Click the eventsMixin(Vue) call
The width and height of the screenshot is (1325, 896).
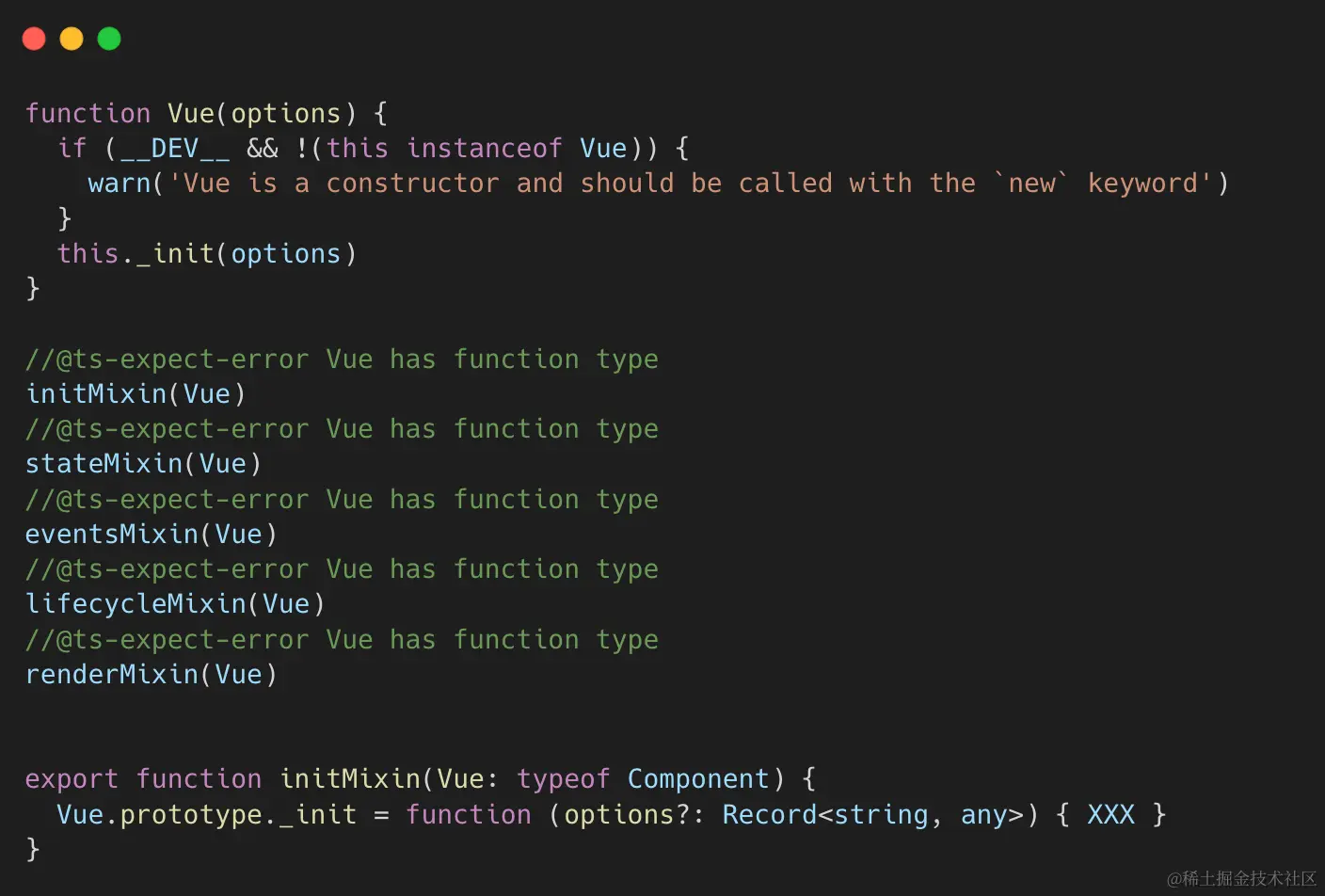coord(151,535)
